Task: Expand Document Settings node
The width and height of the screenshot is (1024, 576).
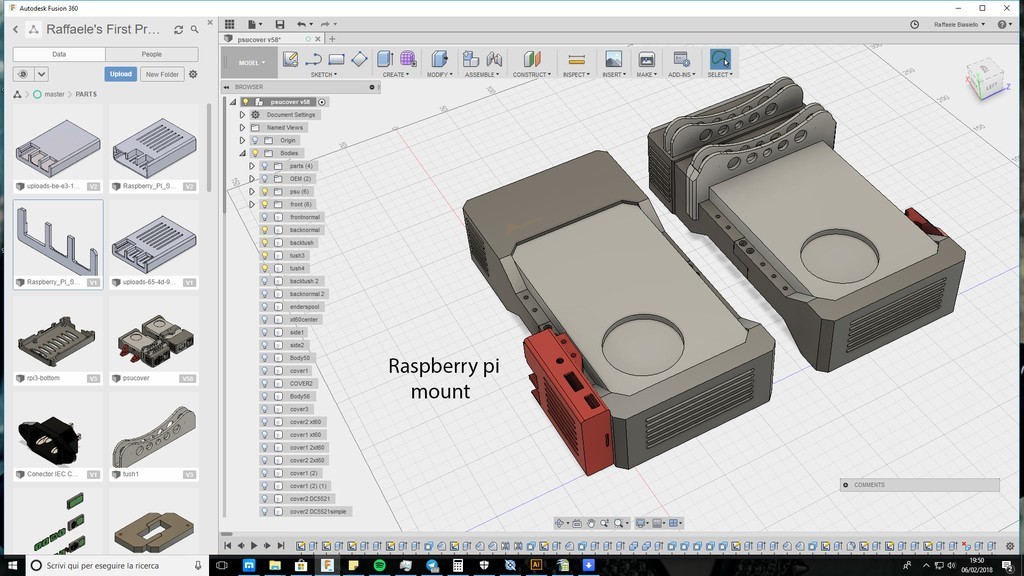Action: pos(242,114)
